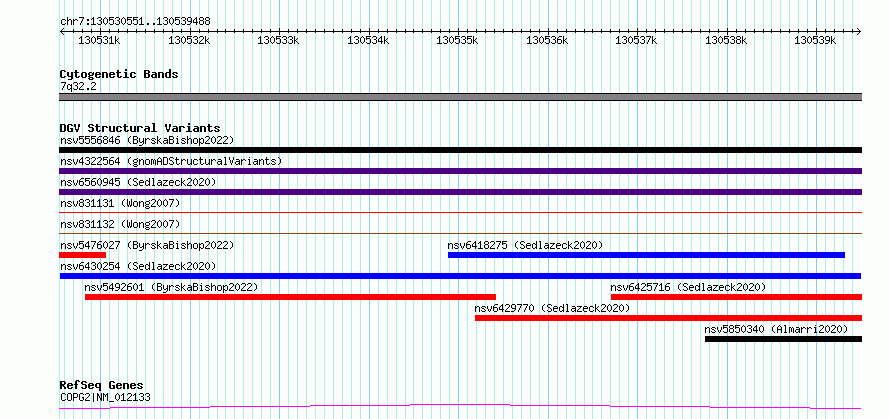The image size is (890, 419).
Task: Click the 7q32.2 band label
Action: click(78, 86)
